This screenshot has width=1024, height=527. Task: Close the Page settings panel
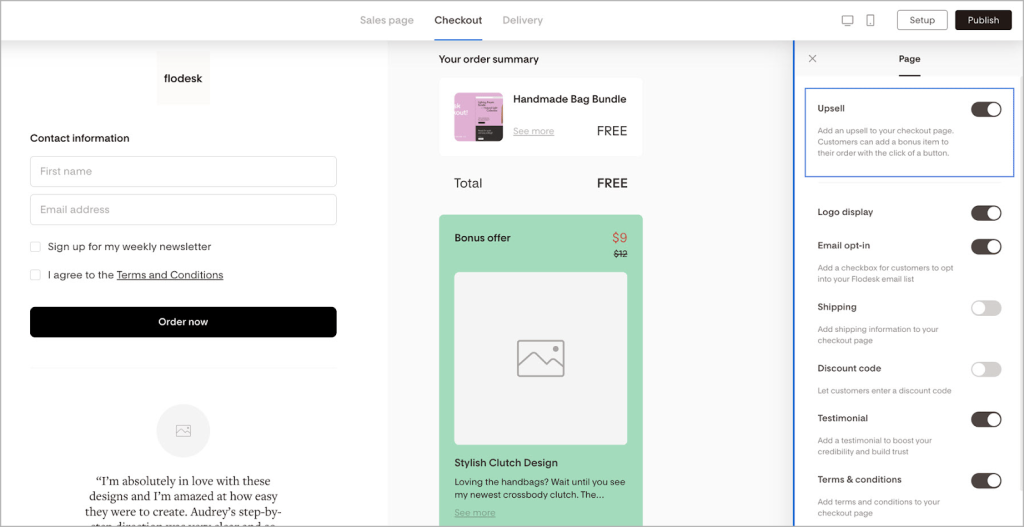[x=812, y=59]
